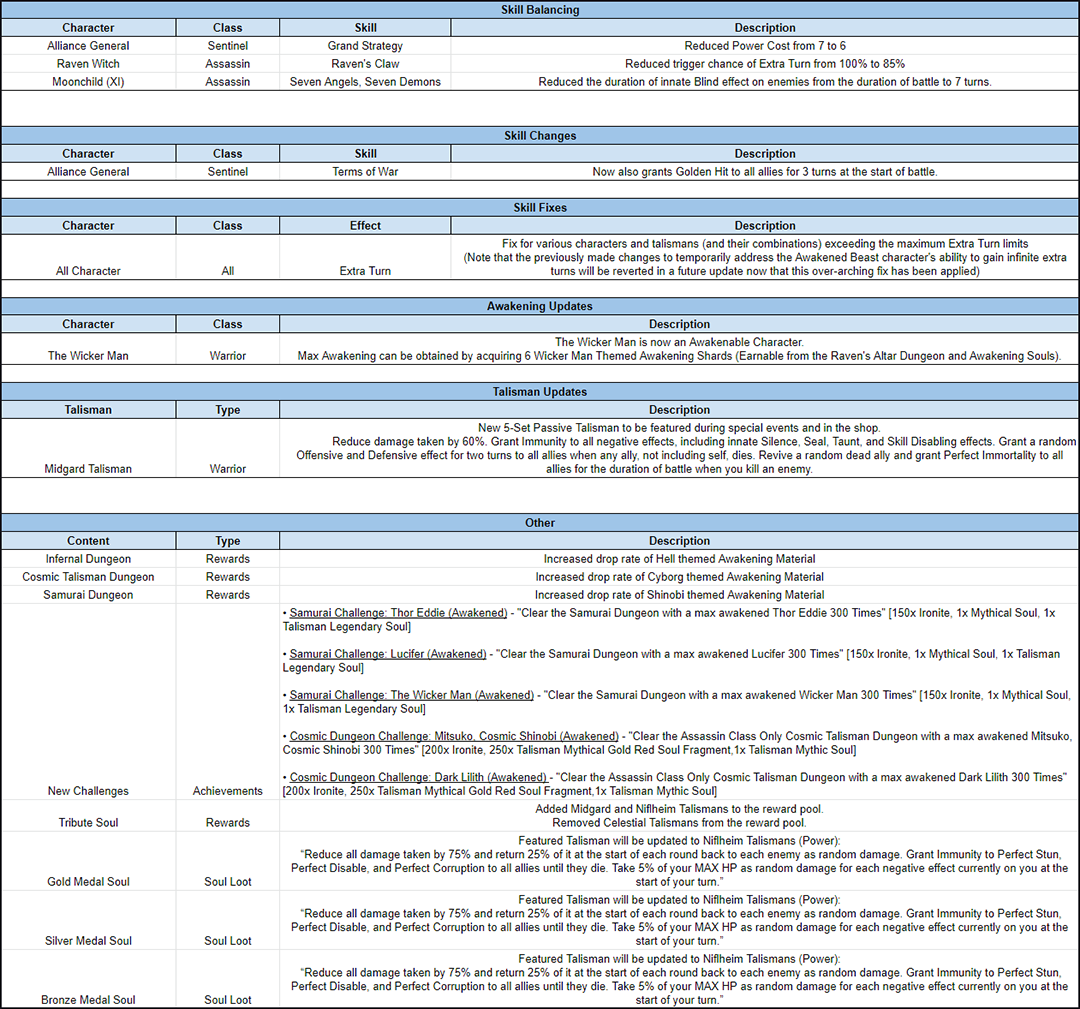Click the Skill Balancing section header
The width and height of the screenshot is (1080, 1009).
539,10
